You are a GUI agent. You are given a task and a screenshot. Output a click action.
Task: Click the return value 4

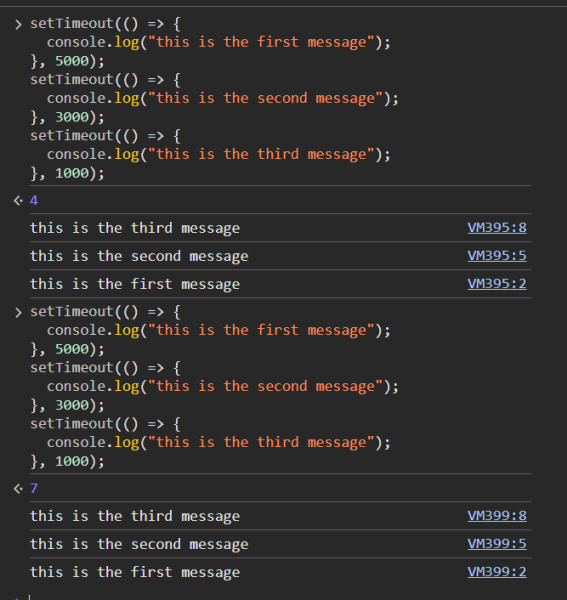tap(34, 200)
